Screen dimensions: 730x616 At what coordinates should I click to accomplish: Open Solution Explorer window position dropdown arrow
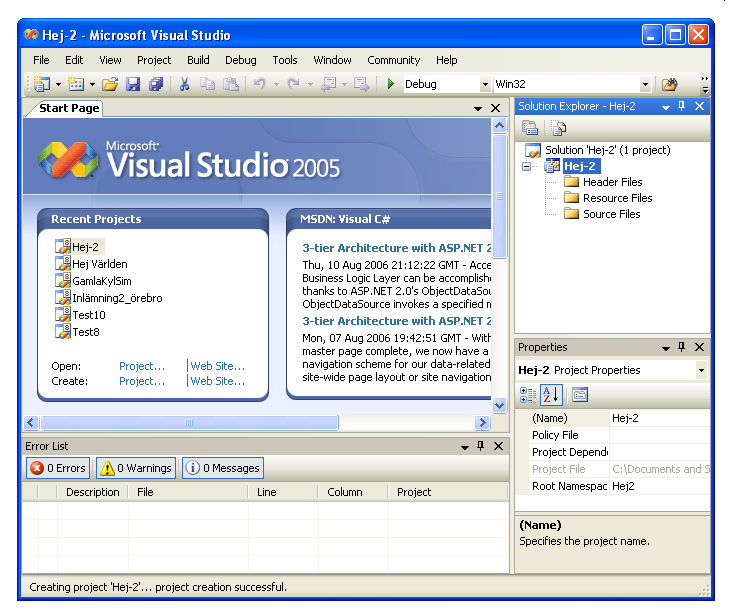666,107
